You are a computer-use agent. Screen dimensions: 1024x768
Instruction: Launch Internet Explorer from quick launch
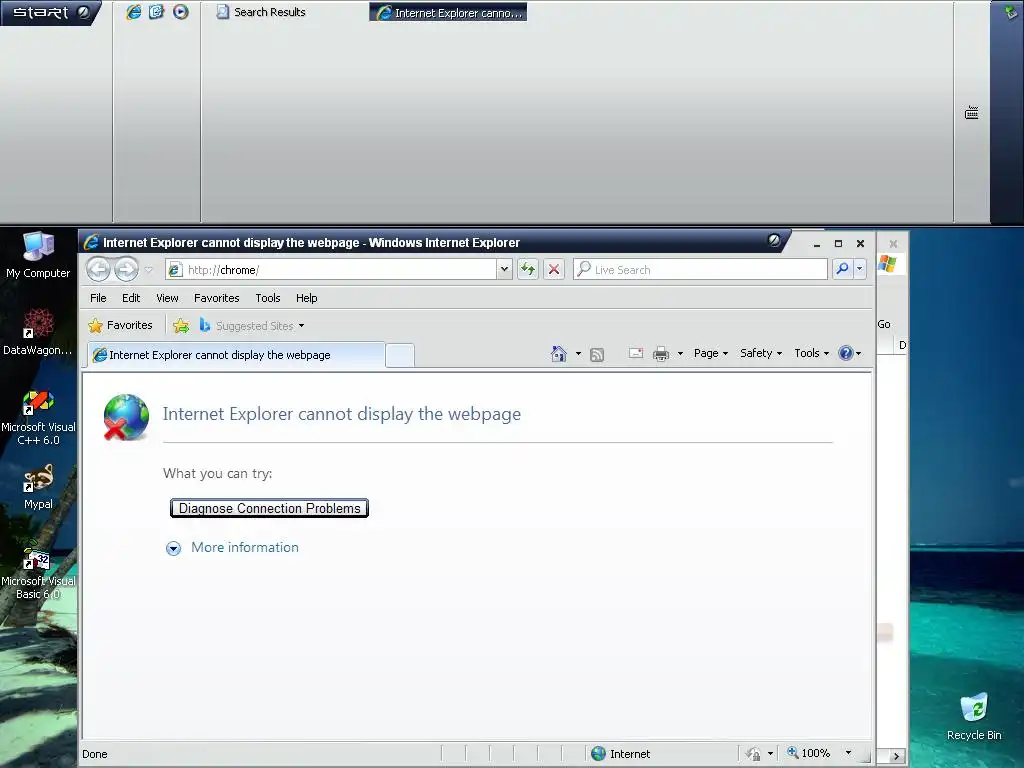pos(134,12)
